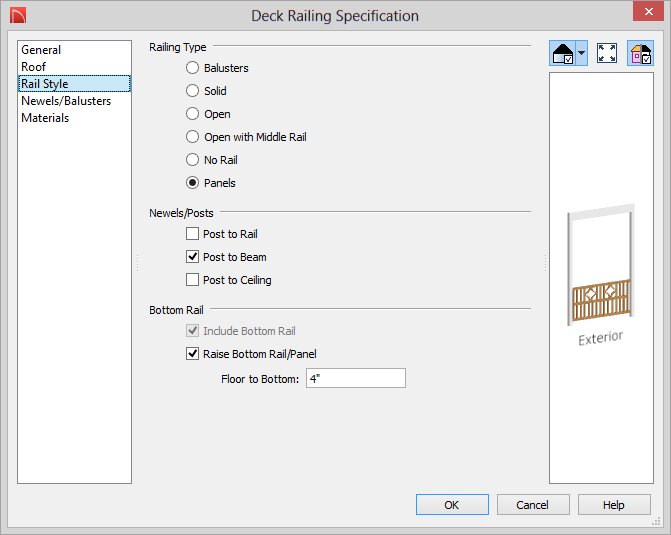Viewport: 671px width, 535px height.
Task: Choose the Solid railing type
Action: pos(193,91)
